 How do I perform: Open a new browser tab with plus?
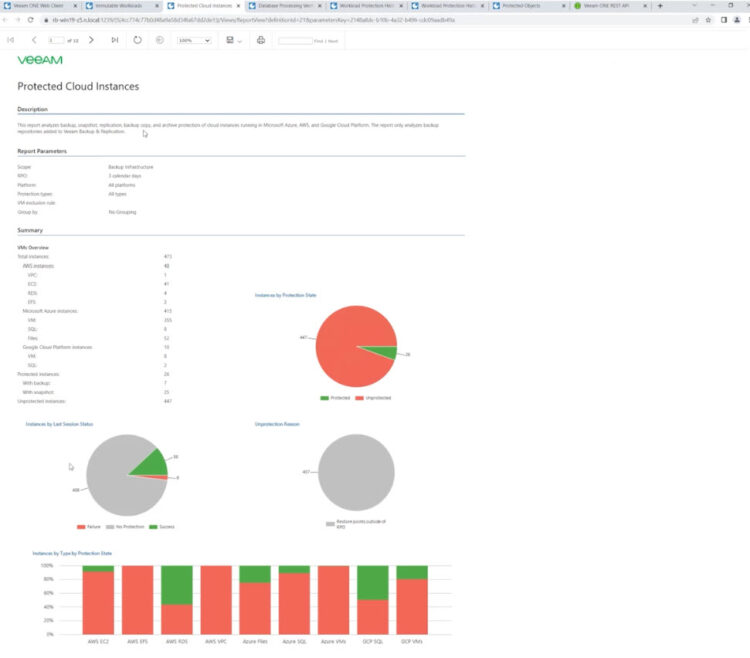[660, 6]
